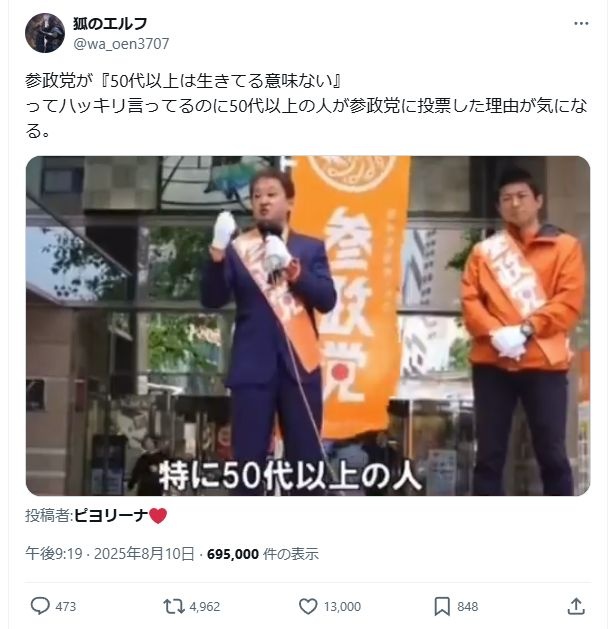Open the video poster ピヨリーナ link
Screen dimensions: 610x629
110,515
